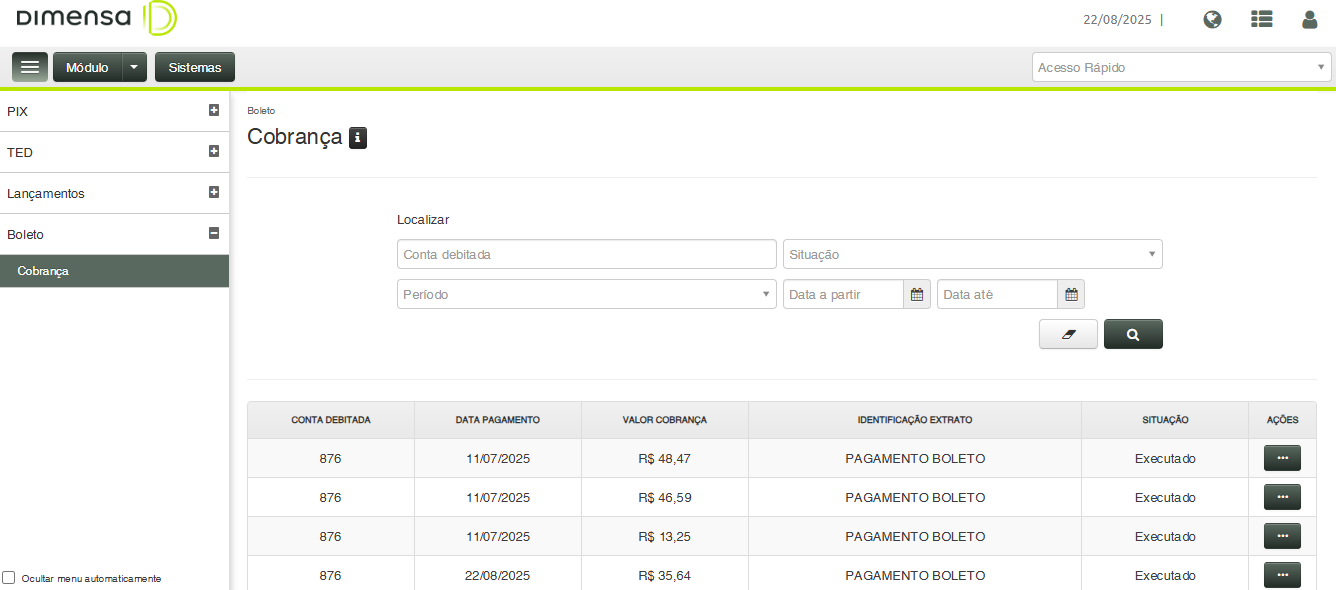Click the Conta debitada input field

tap(586, 254)
